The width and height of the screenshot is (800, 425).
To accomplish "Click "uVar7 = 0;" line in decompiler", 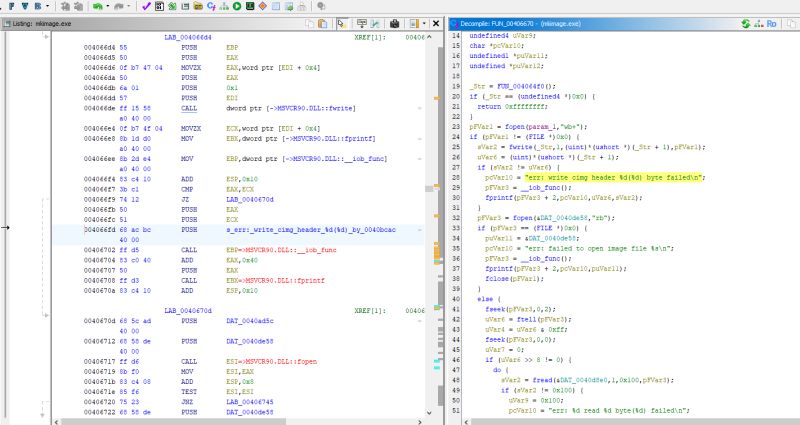I will 505,350.
